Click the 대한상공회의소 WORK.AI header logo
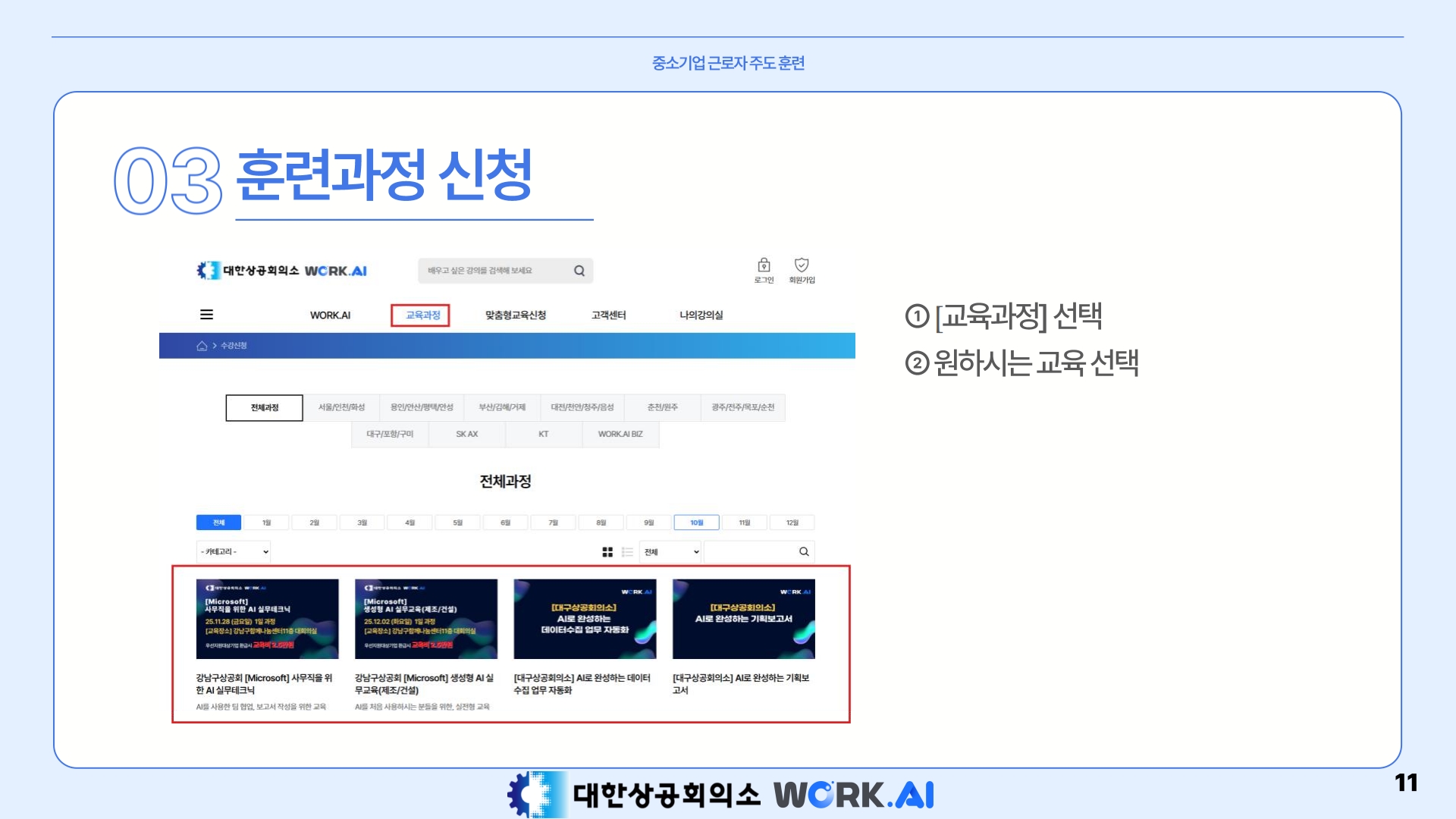The width and height of the screenshot is (1456, 819). click(281, 271)
